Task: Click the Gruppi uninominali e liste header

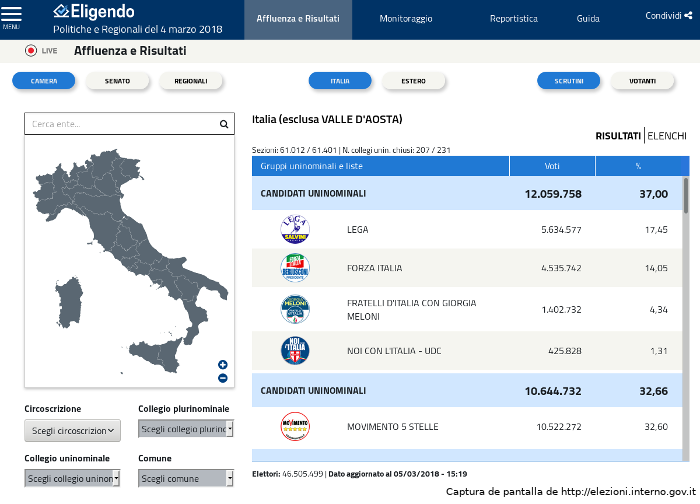Action: click(x=380, y=166)
